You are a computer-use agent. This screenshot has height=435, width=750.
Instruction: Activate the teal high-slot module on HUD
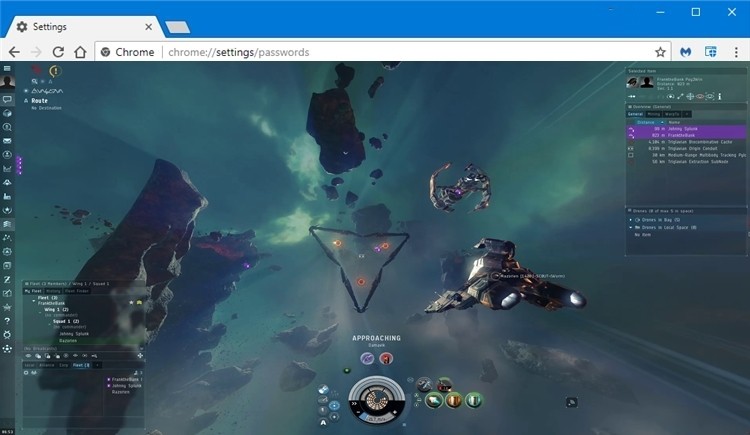point(434,401)
